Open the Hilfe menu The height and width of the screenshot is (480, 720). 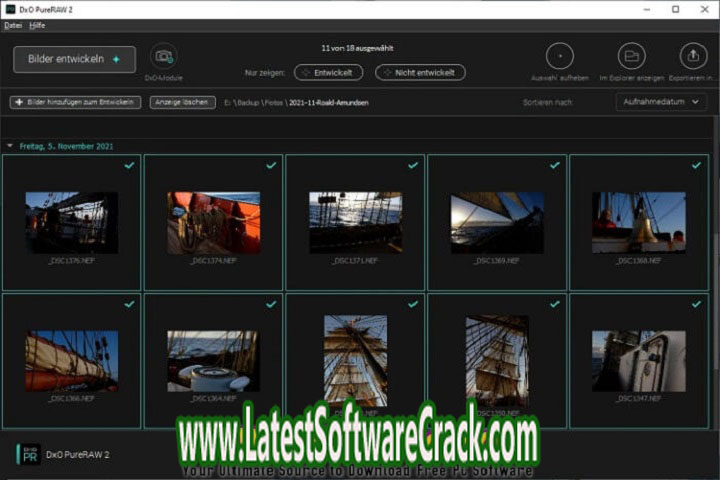pos(37,25)
